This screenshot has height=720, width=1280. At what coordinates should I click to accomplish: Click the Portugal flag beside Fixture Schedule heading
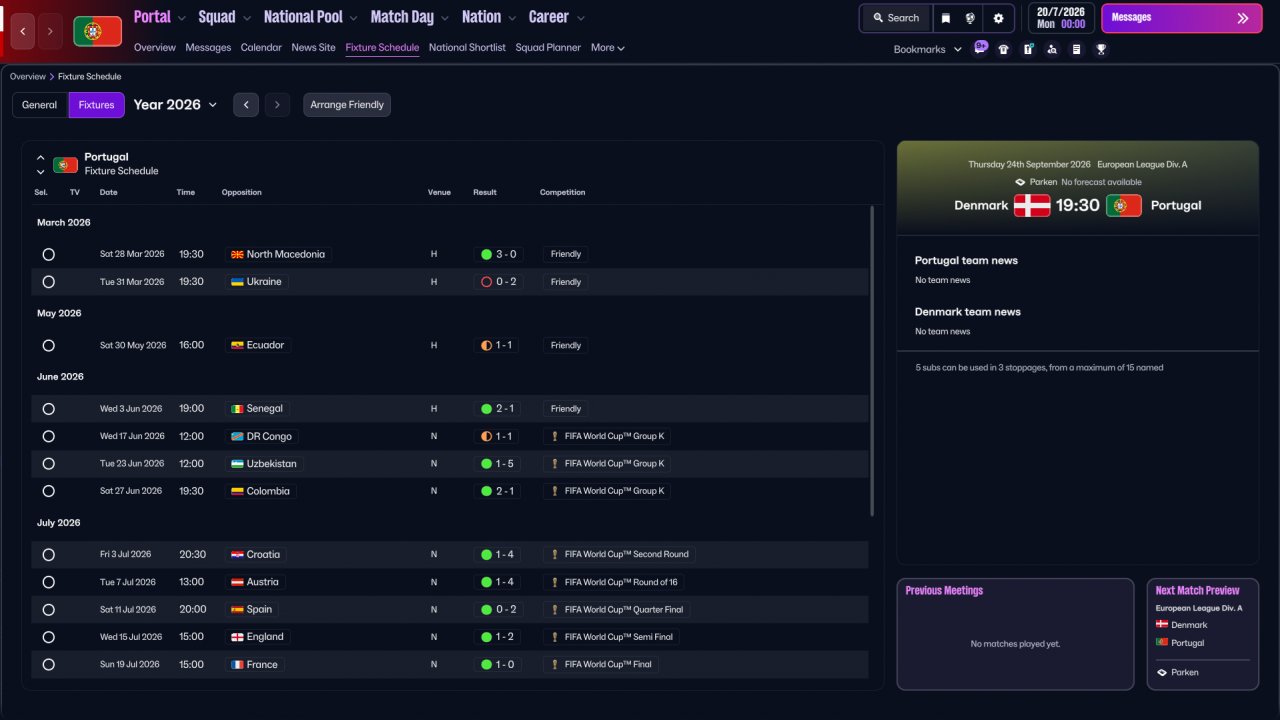click(65, 164)
